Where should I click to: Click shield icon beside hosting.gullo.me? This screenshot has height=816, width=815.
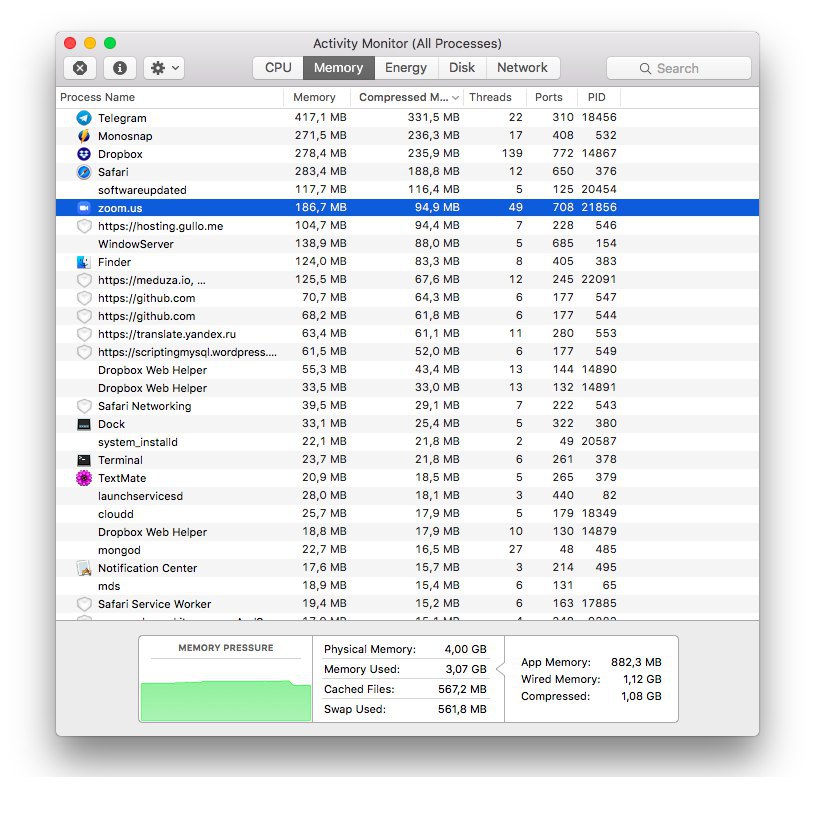tap(84, 226)
